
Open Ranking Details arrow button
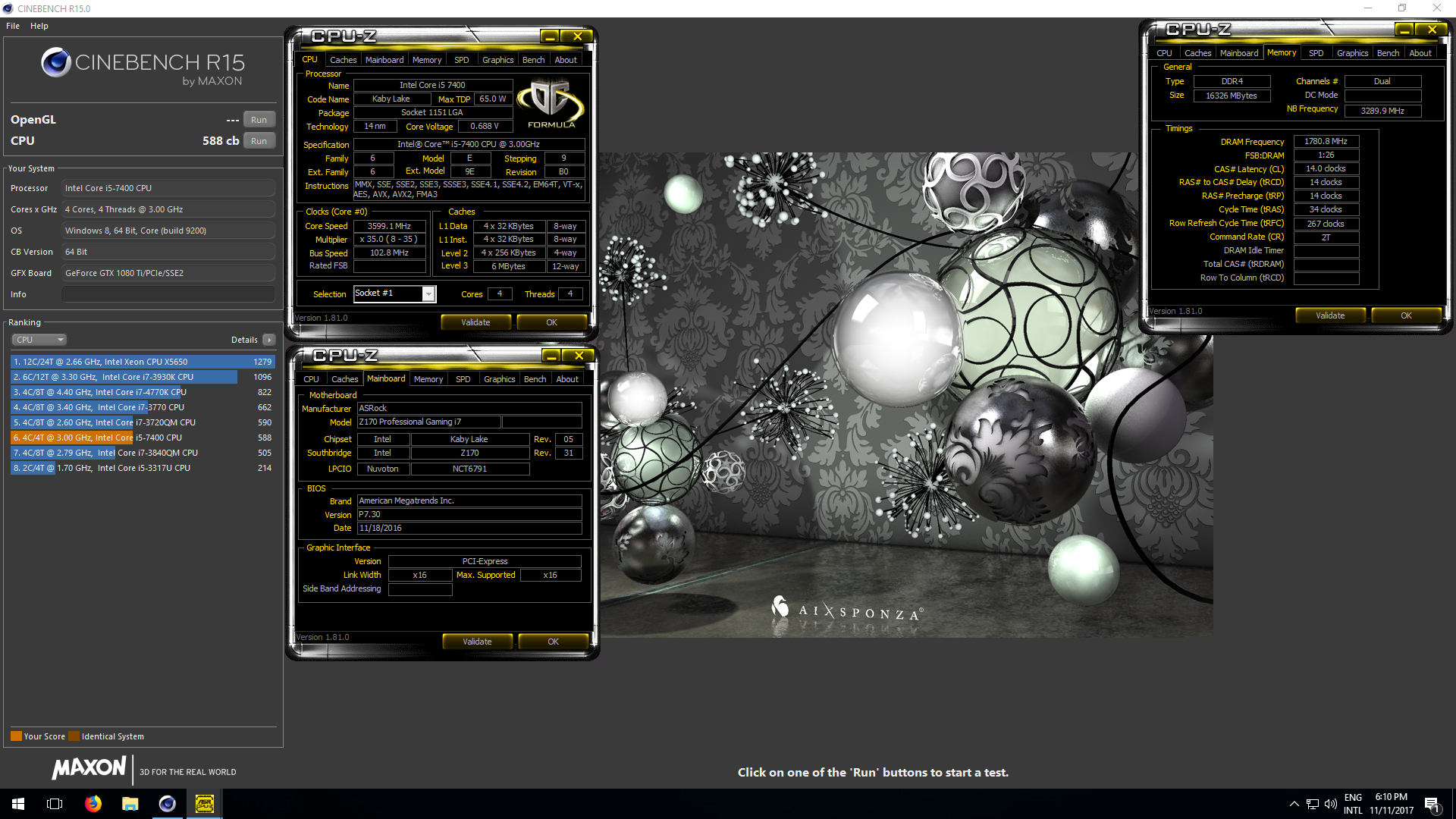(x=269, y=340)
